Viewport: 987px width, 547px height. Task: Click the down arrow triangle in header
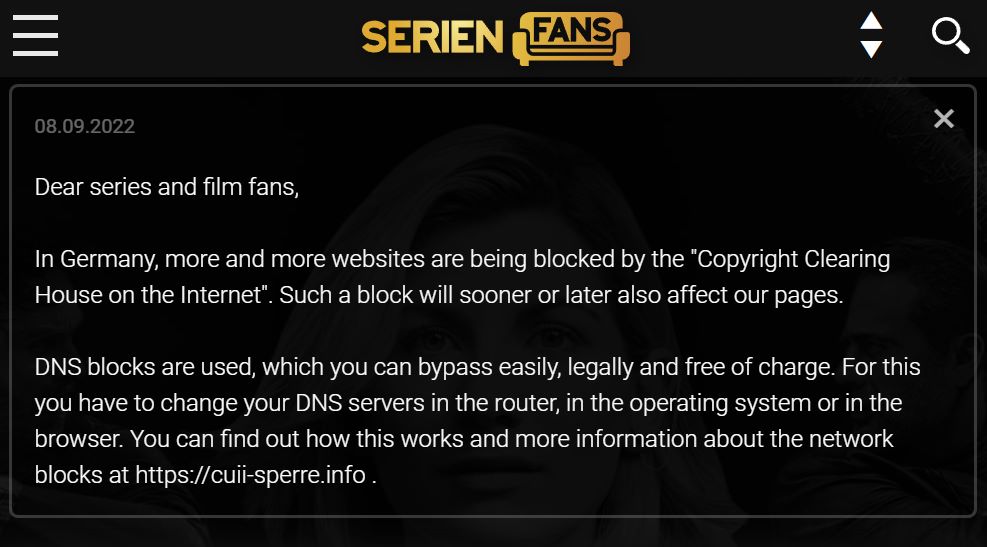871,49
